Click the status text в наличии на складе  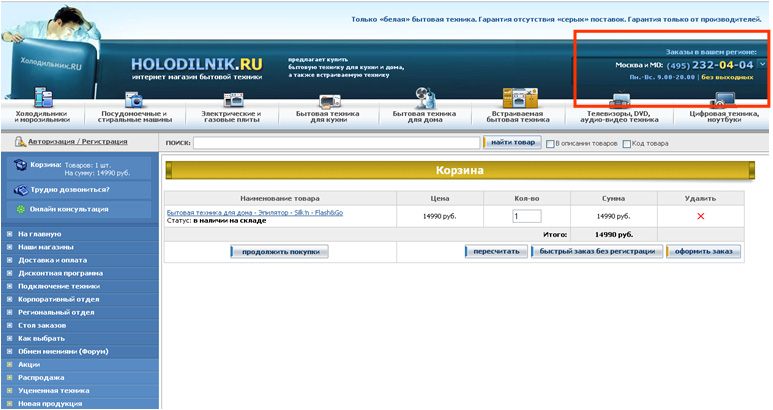[230, 221]
